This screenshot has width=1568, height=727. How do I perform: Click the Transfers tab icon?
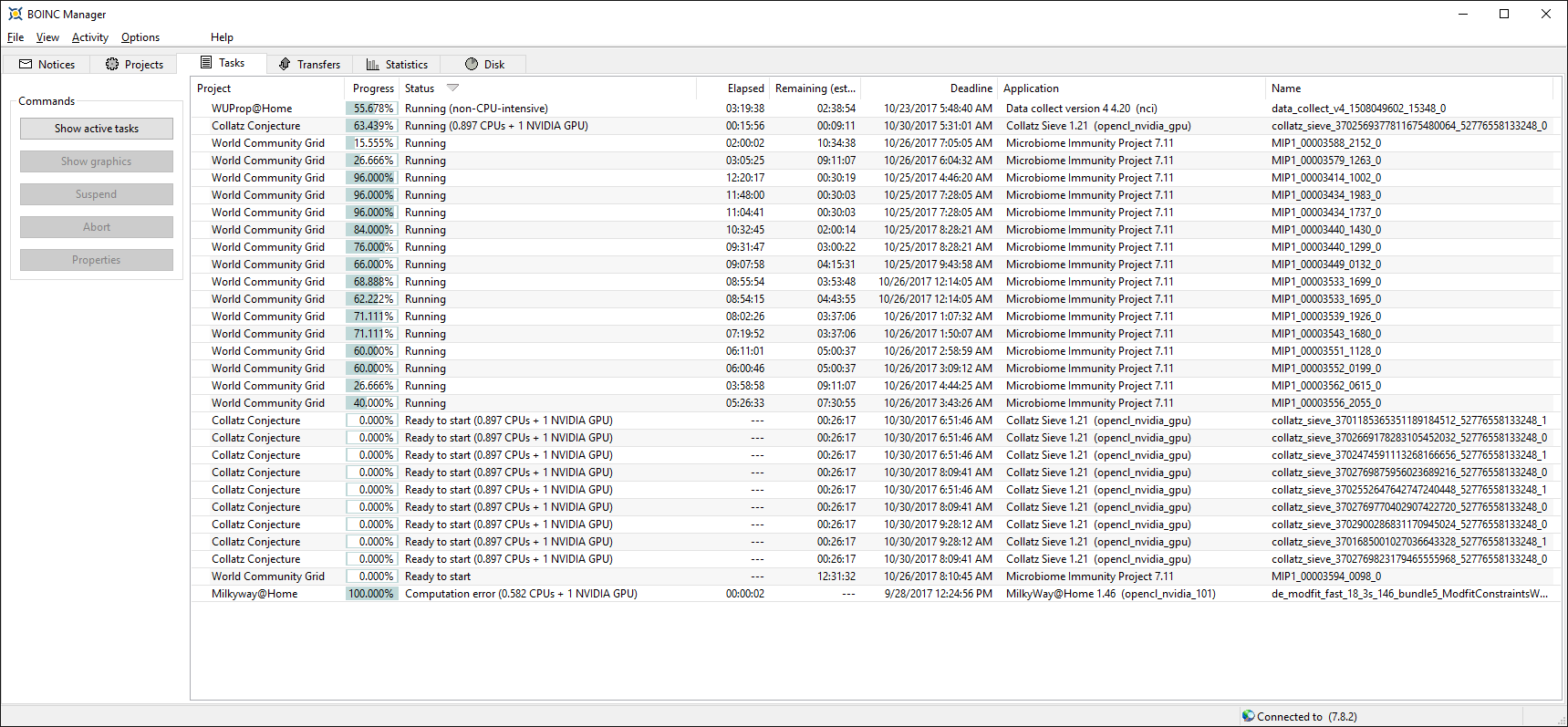[x=285, y=64]
